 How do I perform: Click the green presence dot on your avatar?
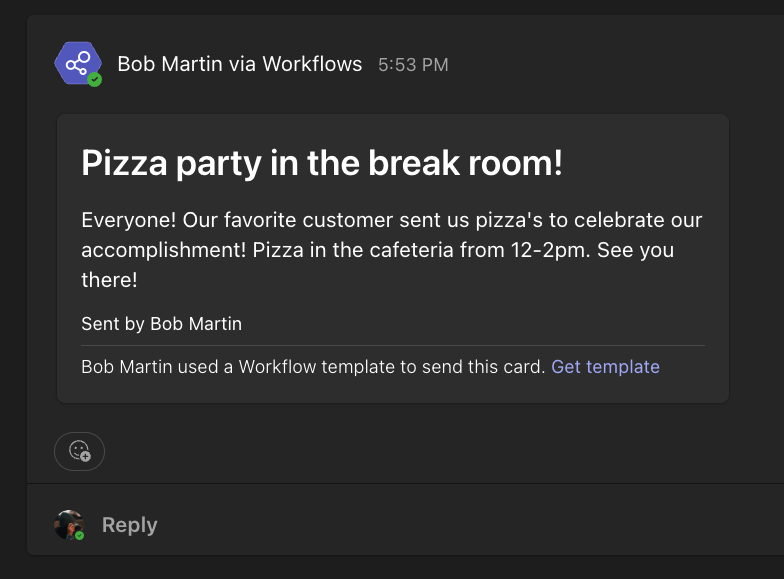pyautogui.click(x=80, y=536)
